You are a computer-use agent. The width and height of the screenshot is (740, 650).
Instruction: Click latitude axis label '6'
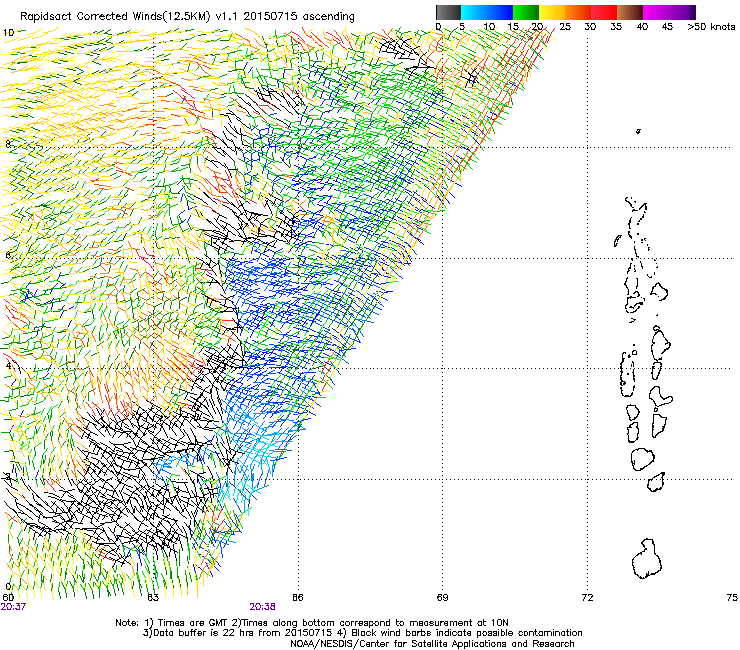(8, 255)
